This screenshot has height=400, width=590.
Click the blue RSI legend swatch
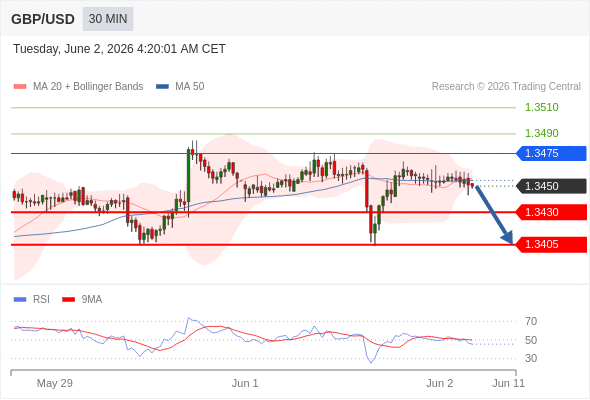[x=20, y=300]
